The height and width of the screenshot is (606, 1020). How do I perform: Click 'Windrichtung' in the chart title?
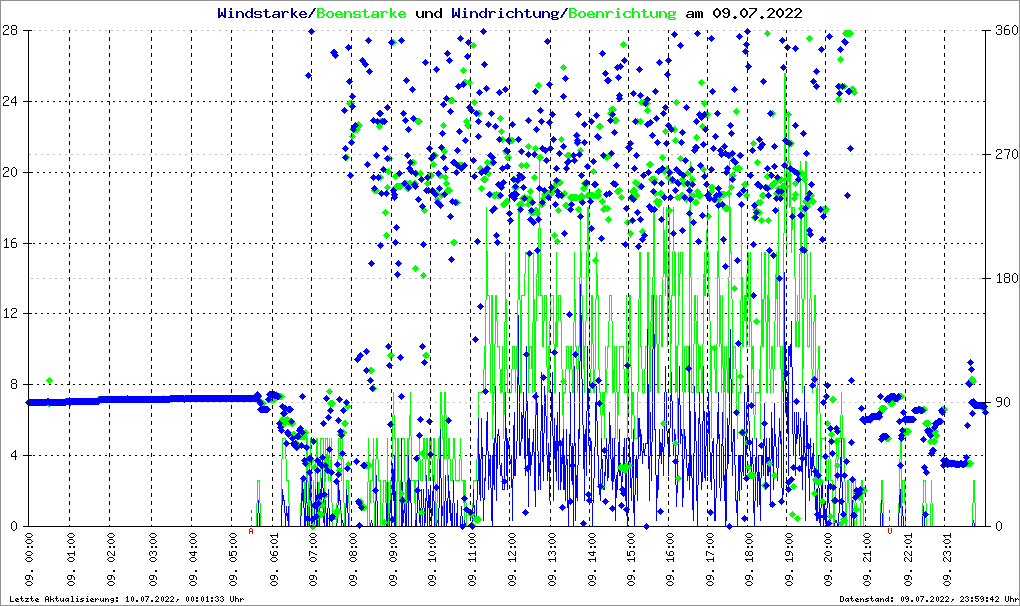pos(506,14)
